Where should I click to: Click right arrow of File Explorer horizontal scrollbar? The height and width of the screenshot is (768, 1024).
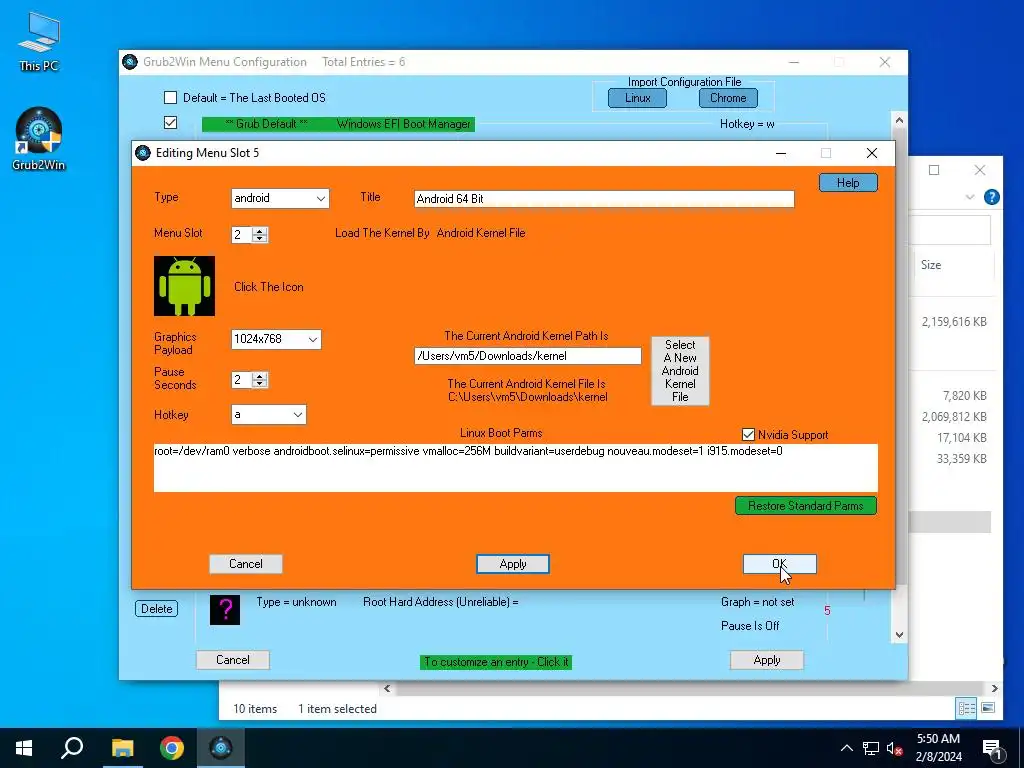pos(994,688)
